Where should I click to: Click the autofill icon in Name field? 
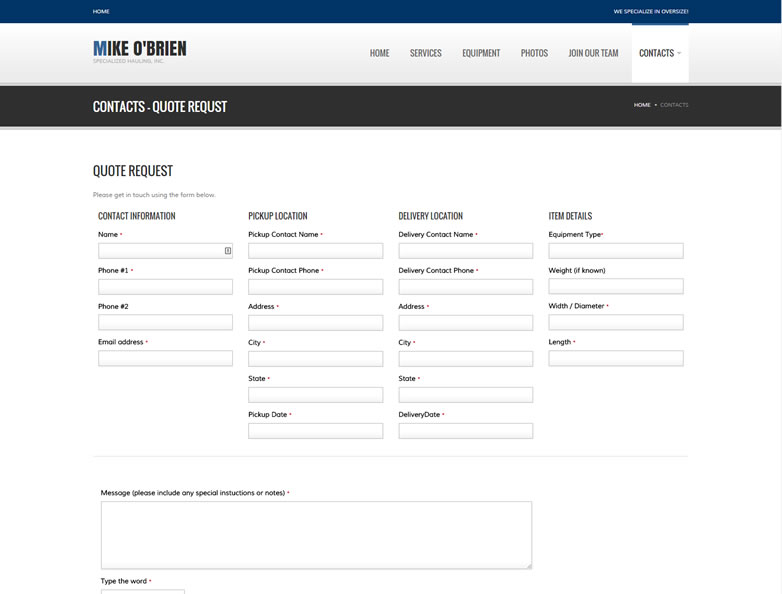click(228, 251)
